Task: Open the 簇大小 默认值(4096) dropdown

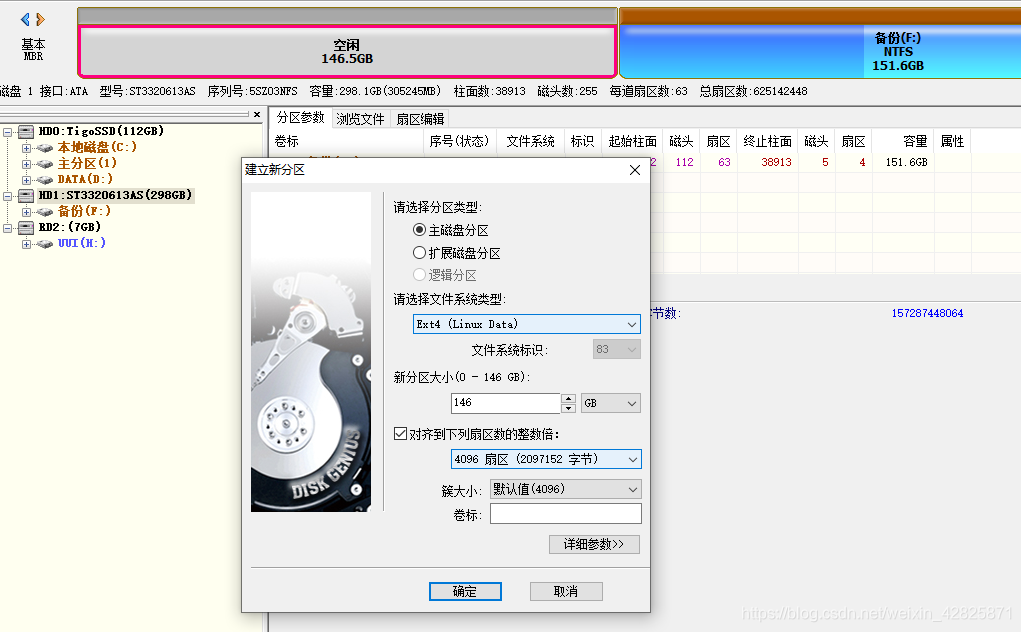Action: pyautogui.click(x=566, y=489)
